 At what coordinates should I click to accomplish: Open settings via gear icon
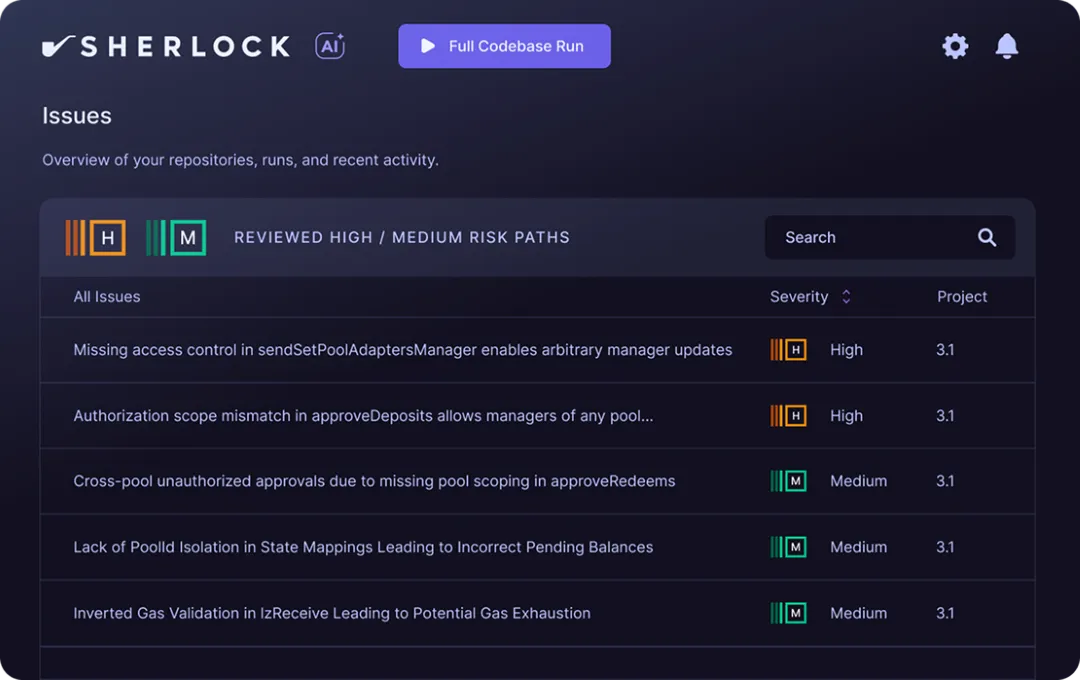tap(955, 46)
